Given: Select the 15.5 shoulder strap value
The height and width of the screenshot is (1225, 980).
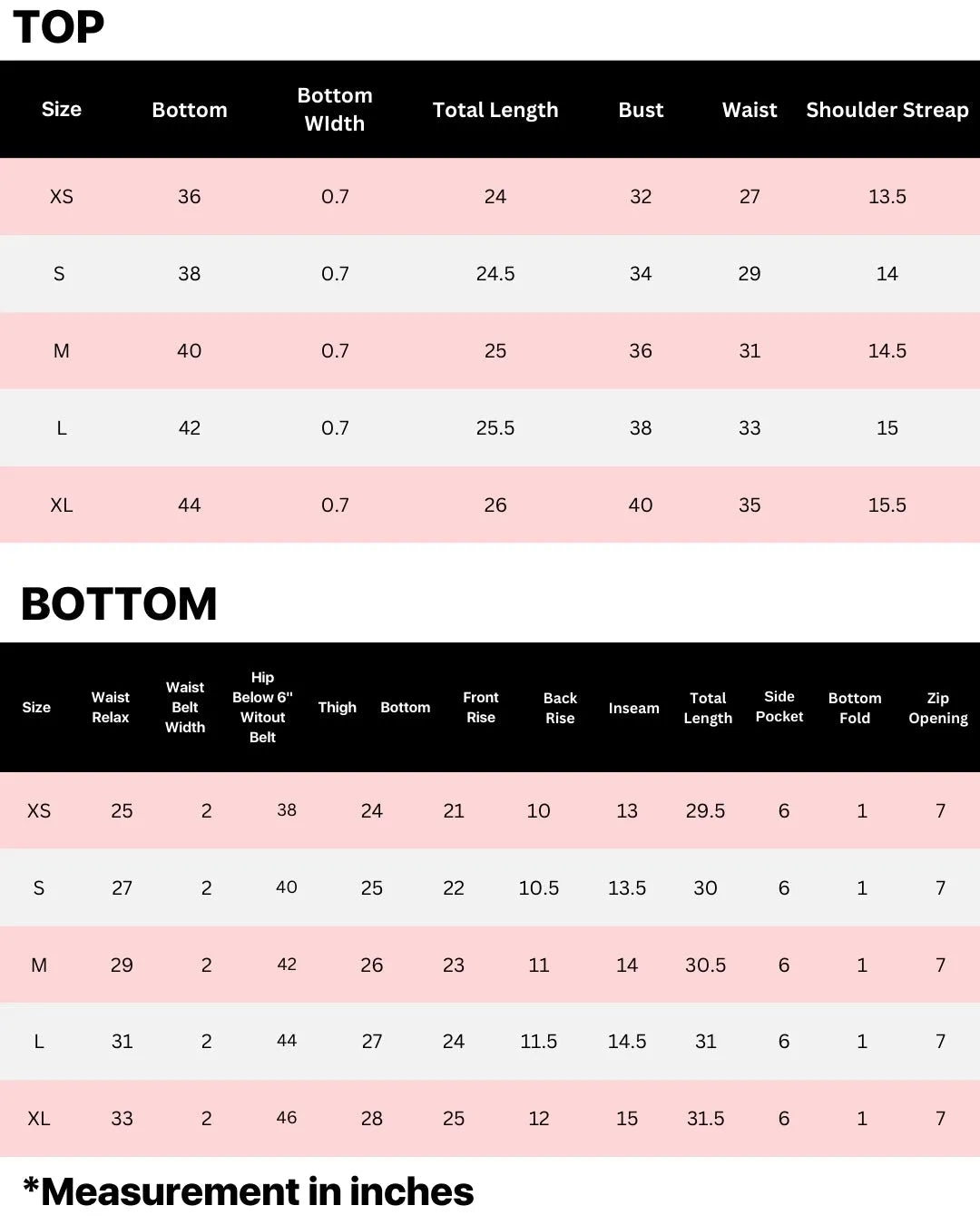Looking at the screenshot, I should [x=887, y=505].
